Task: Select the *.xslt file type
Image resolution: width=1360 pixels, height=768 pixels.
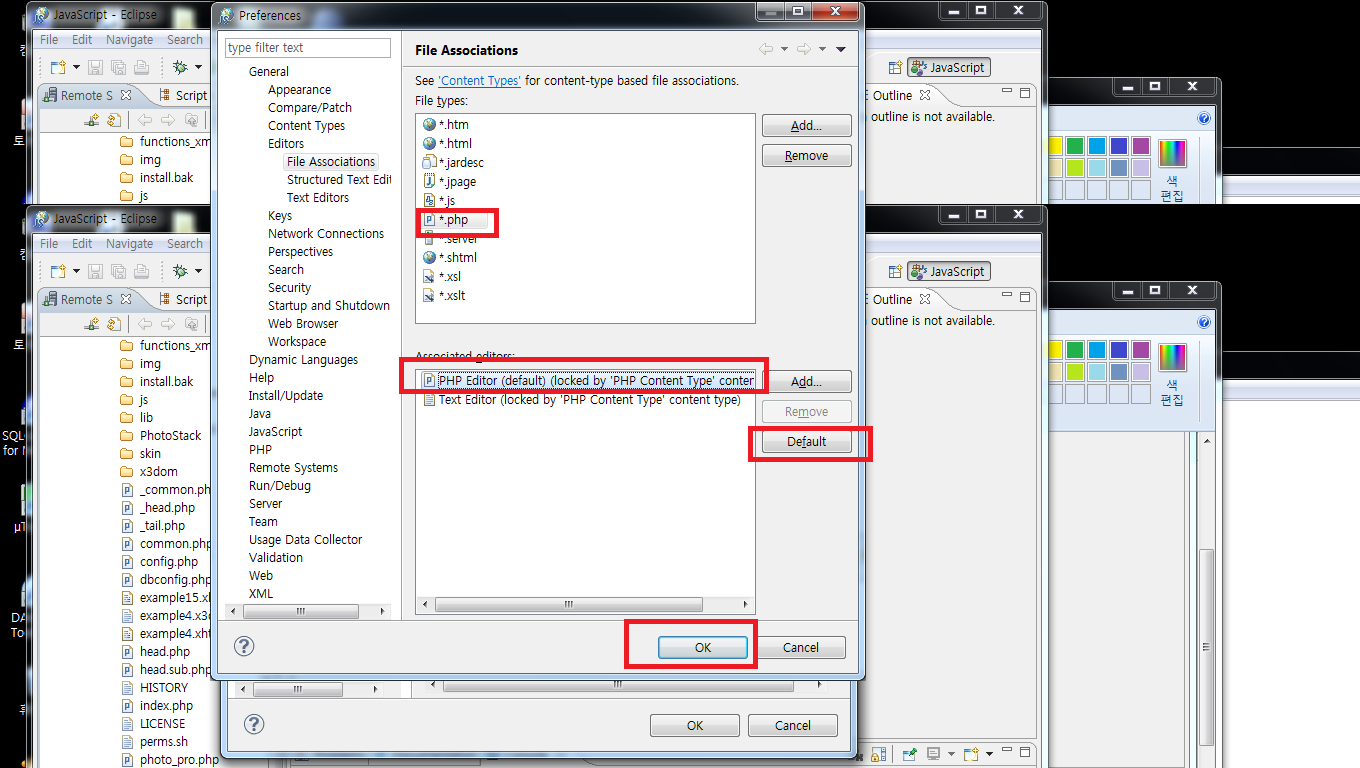Action: [x=444, y=295]
